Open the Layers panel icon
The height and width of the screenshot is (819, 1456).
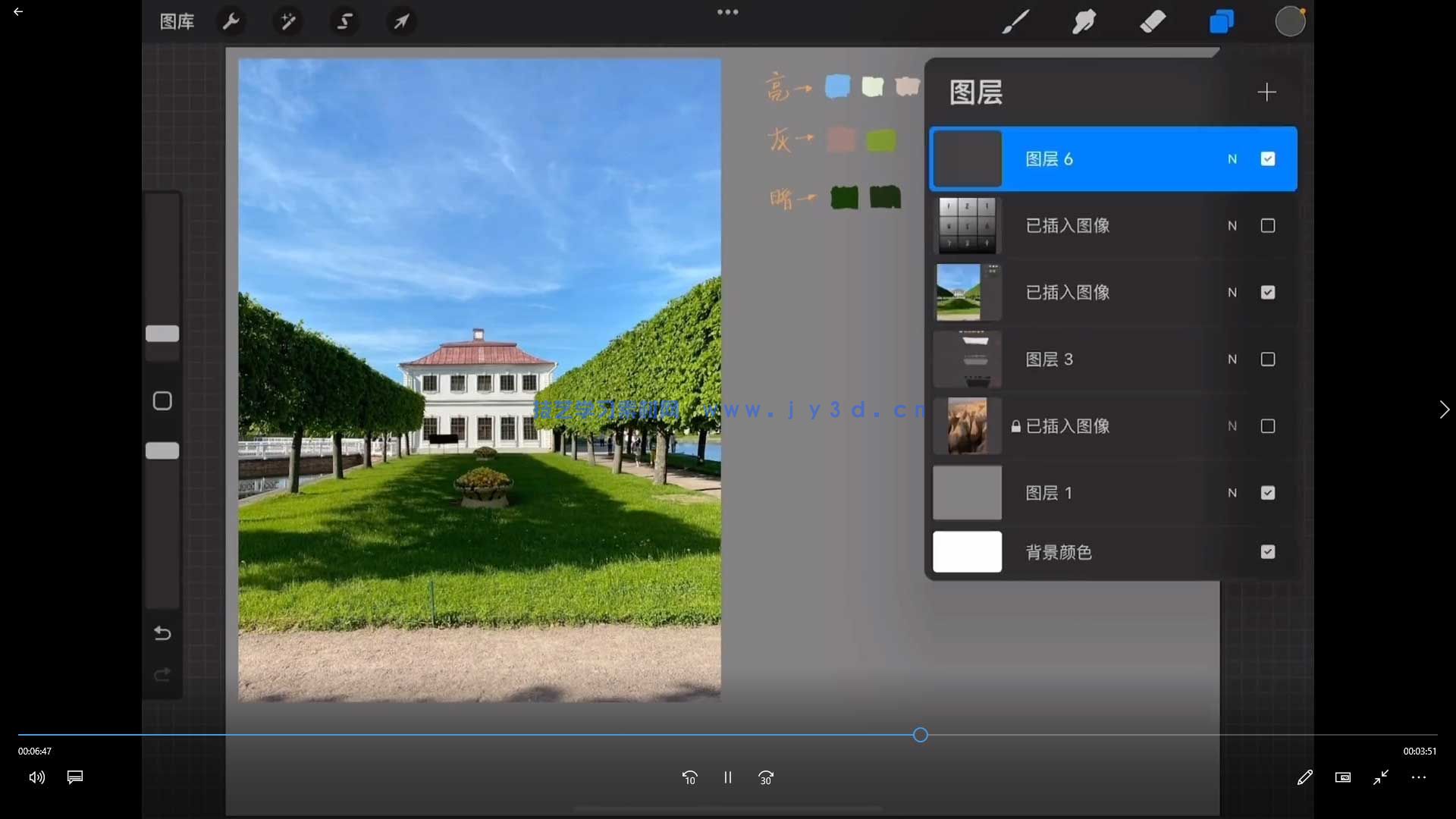pos(1221,21)
